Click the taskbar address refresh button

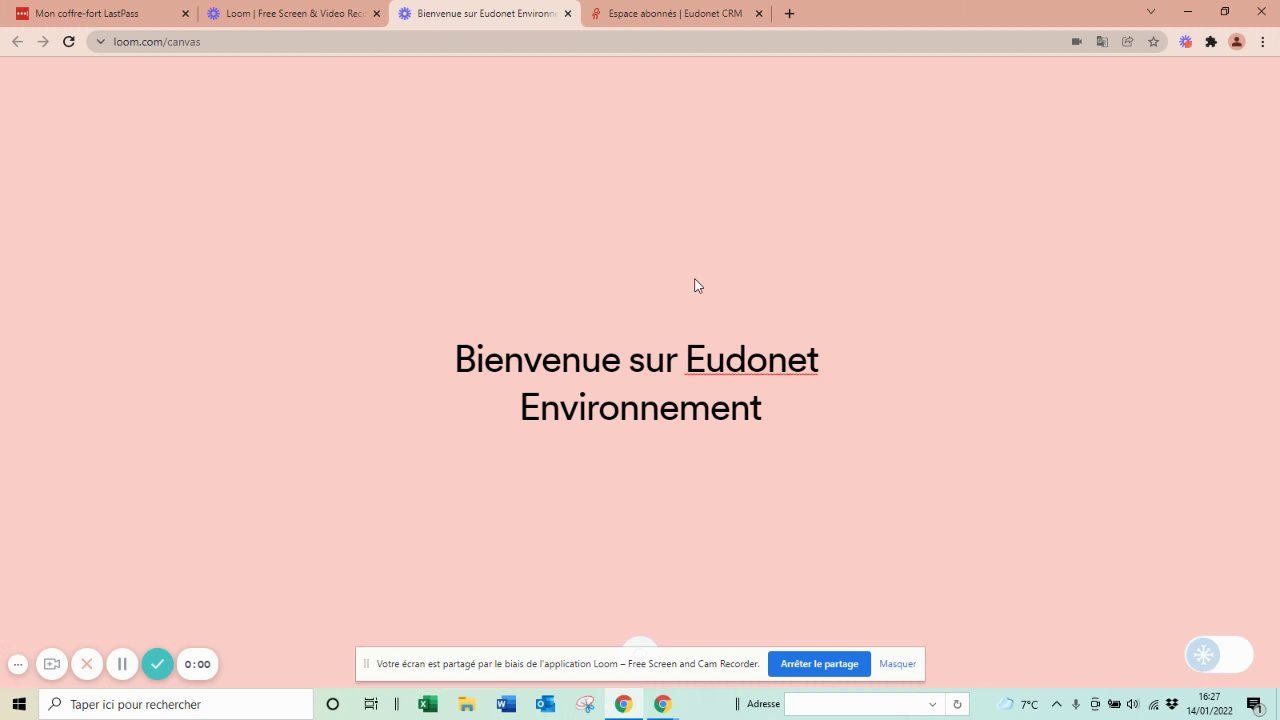957,704
